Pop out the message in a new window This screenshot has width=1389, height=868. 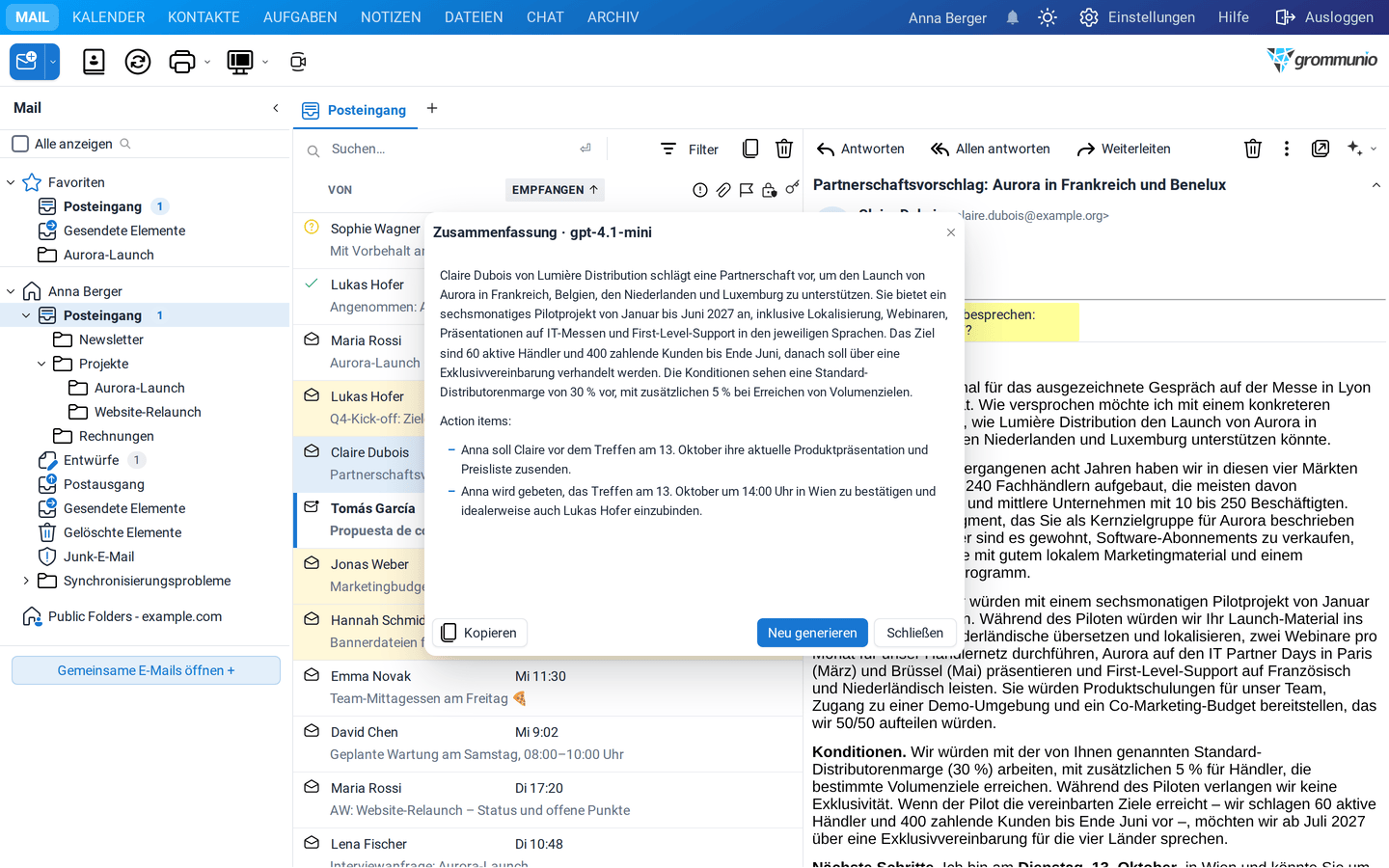(1321, 149)
